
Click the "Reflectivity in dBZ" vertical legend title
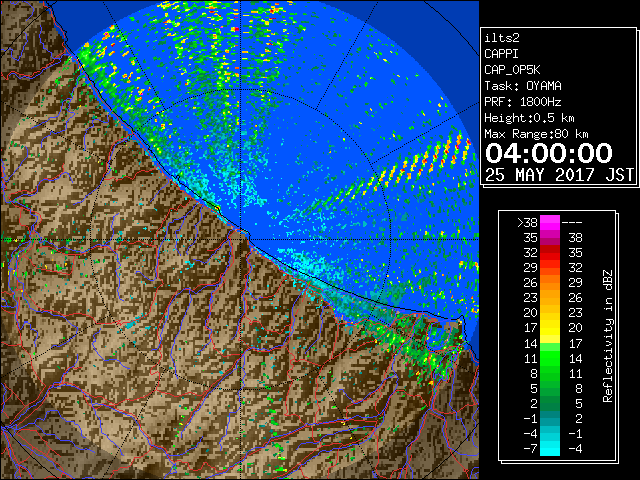[608, 336]
